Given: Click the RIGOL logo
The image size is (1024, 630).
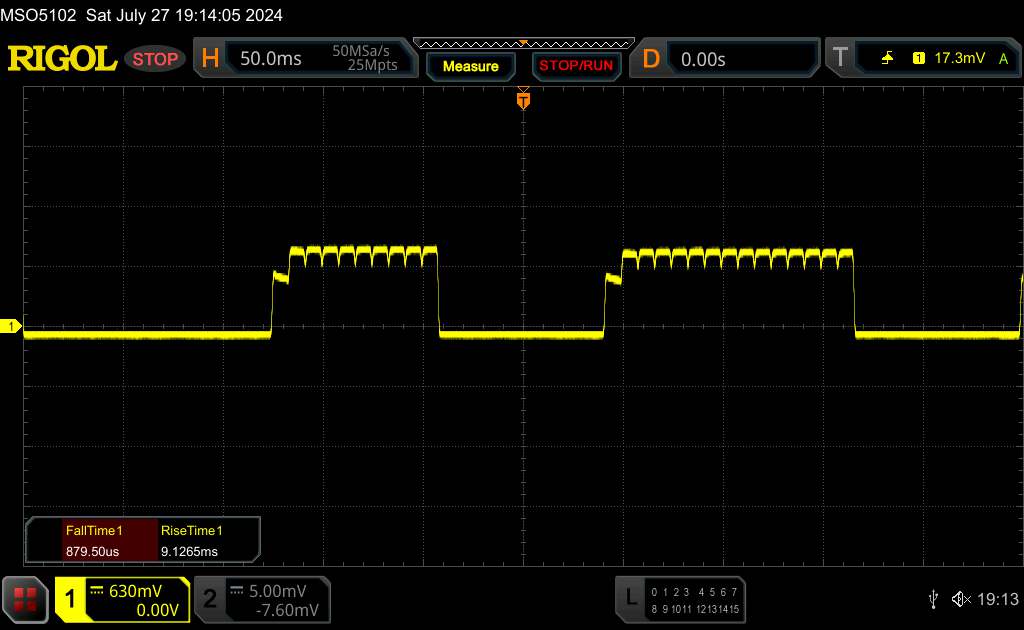Looking at the screenshot, I should 62,59.
